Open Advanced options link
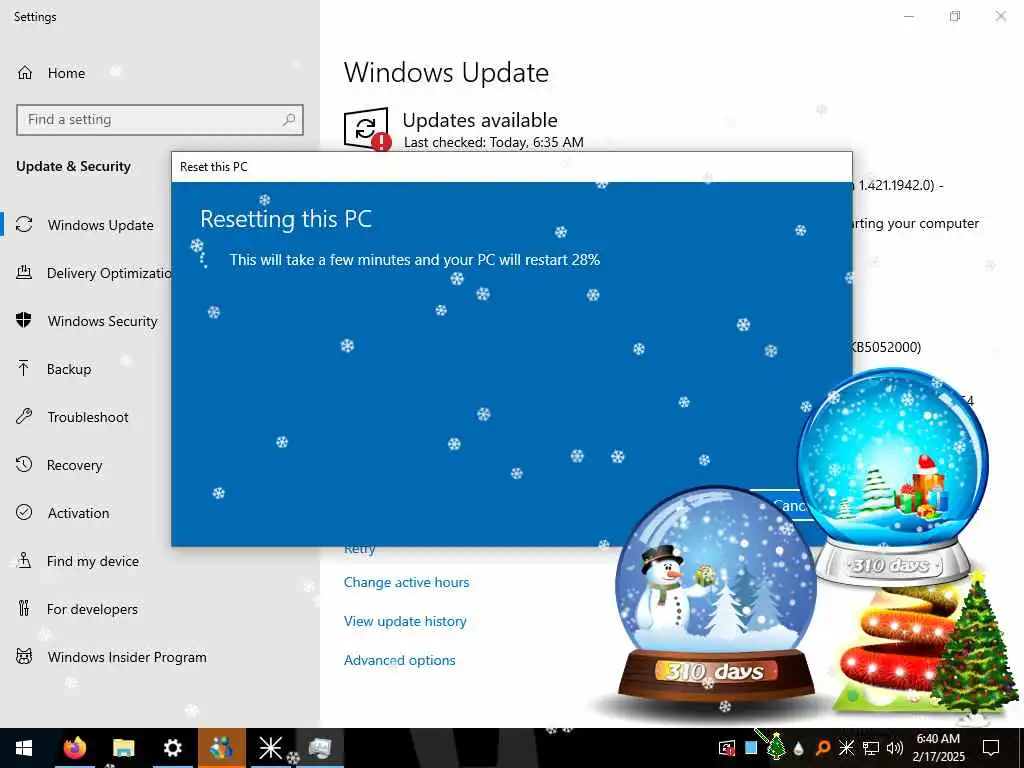1024x768 pixels. point(400,660)
